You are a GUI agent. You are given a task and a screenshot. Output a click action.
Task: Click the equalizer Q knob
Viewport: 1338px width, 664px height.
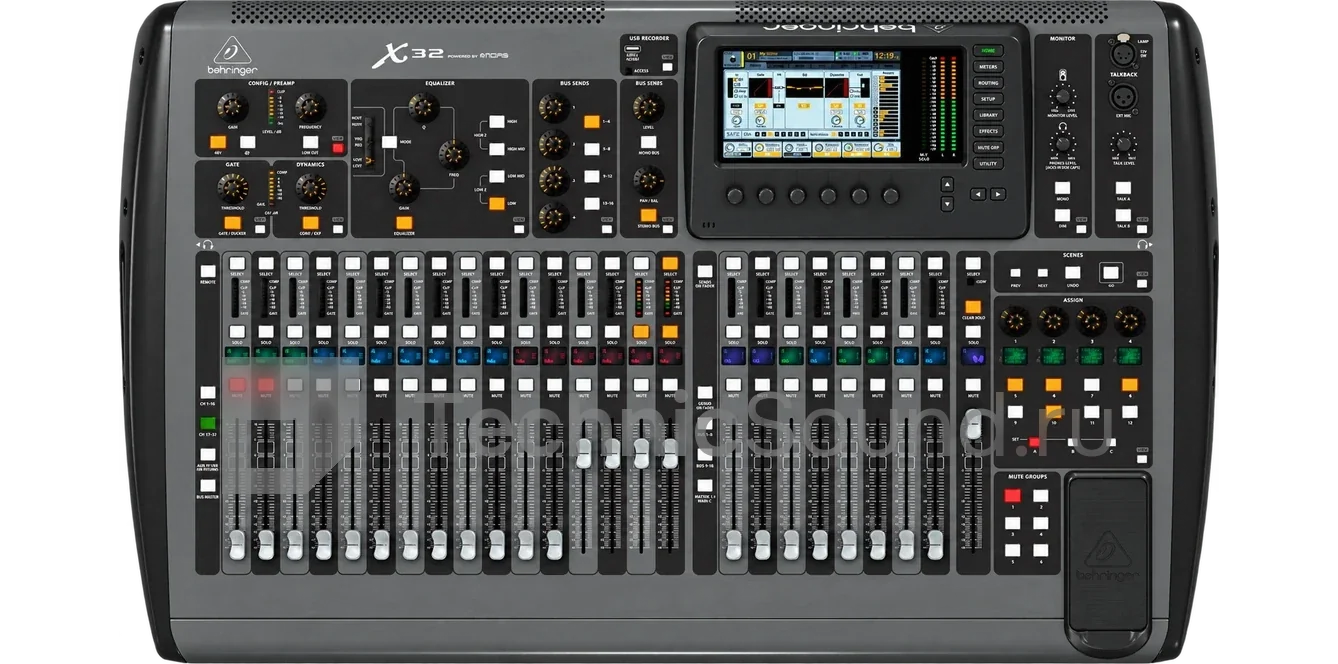click(x=423, y=107)
